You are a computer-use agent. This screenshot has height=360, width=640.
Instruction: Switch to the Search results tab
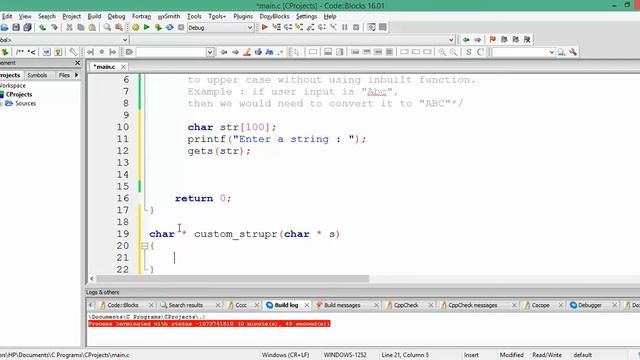coord(186,305)
